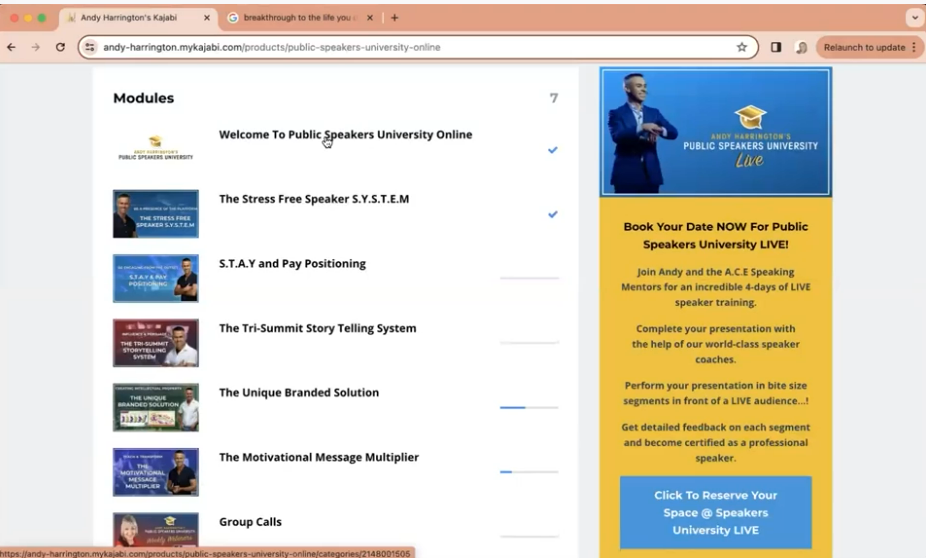
Task: Click checkmark beside Welcome To Public Speakers module
Action: click(552, 150)
